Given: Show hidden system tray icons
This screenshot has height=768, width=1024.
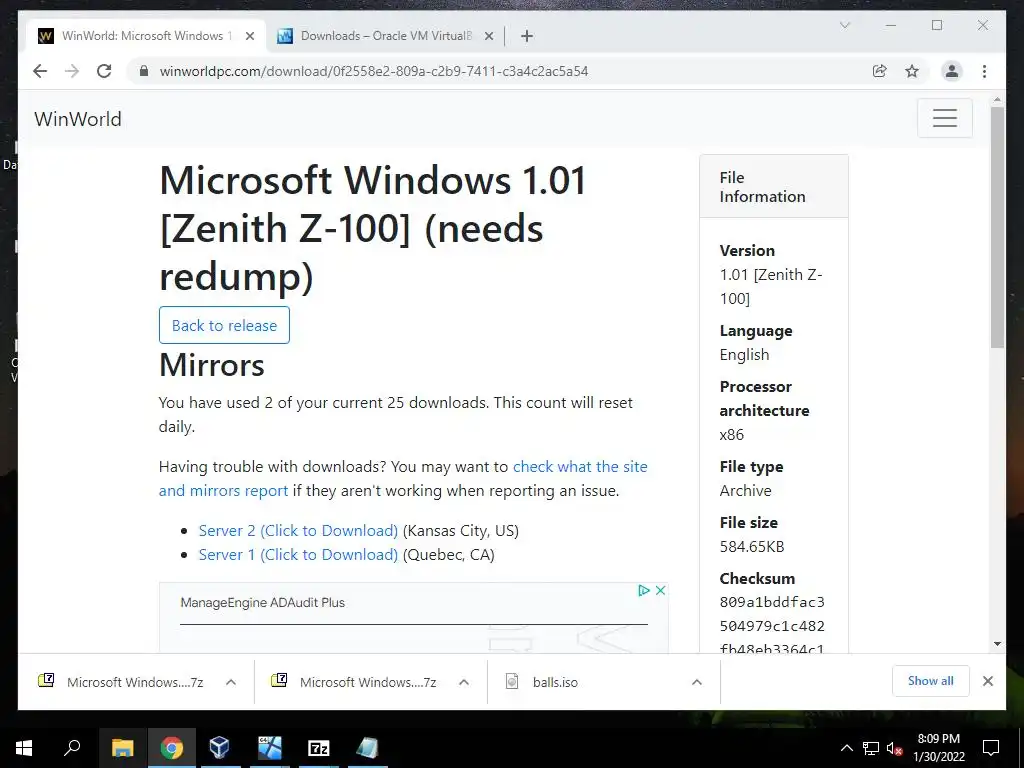Looking at the screenshot, I should 846,748.
